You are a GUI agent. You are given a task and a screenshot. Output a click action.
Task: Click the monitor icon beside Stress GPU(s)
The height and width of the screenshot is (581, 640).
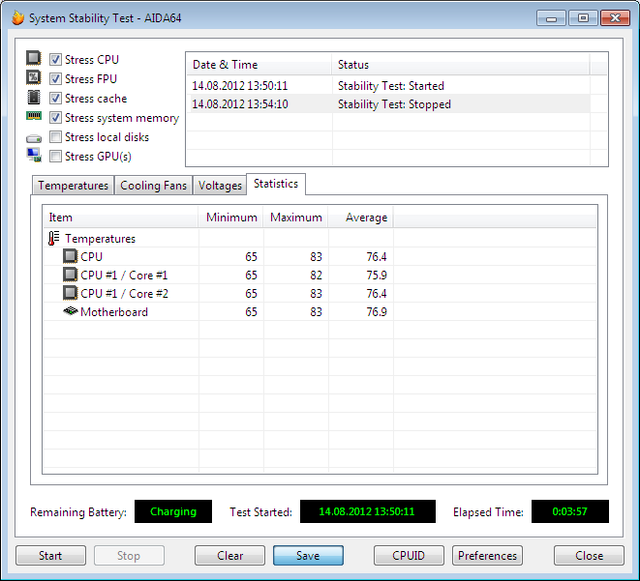(x=34, y=156)
